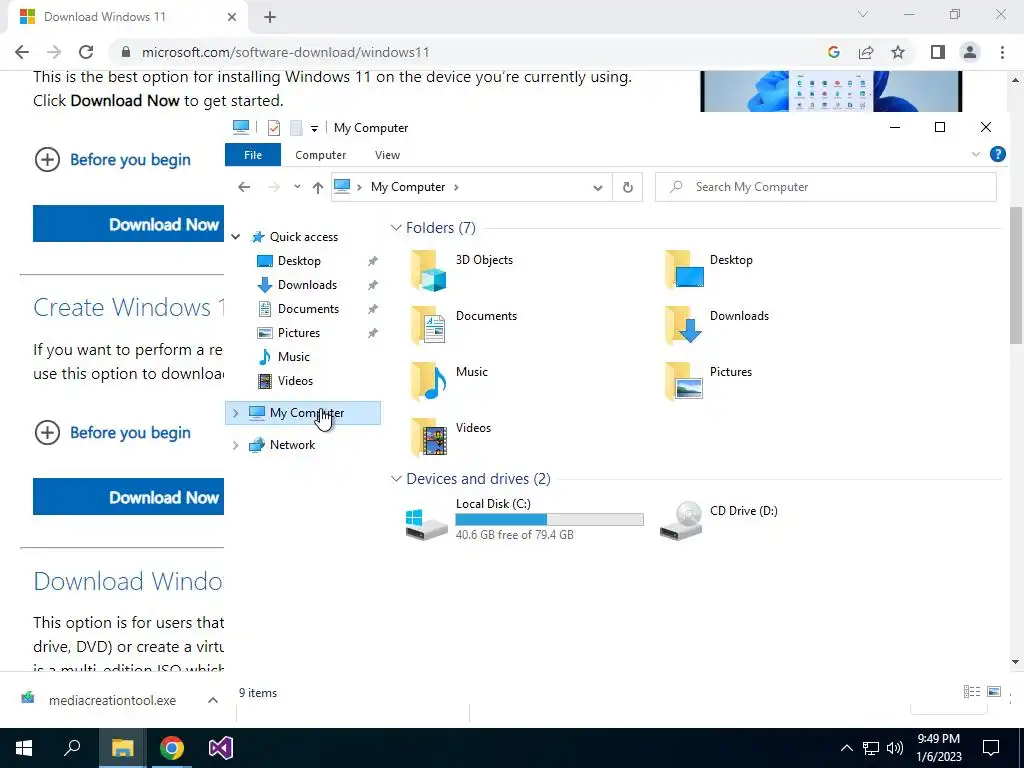This screenshot has width=1024, height=768.
Task: Open Windows Start menu
Action: point(24,748)
